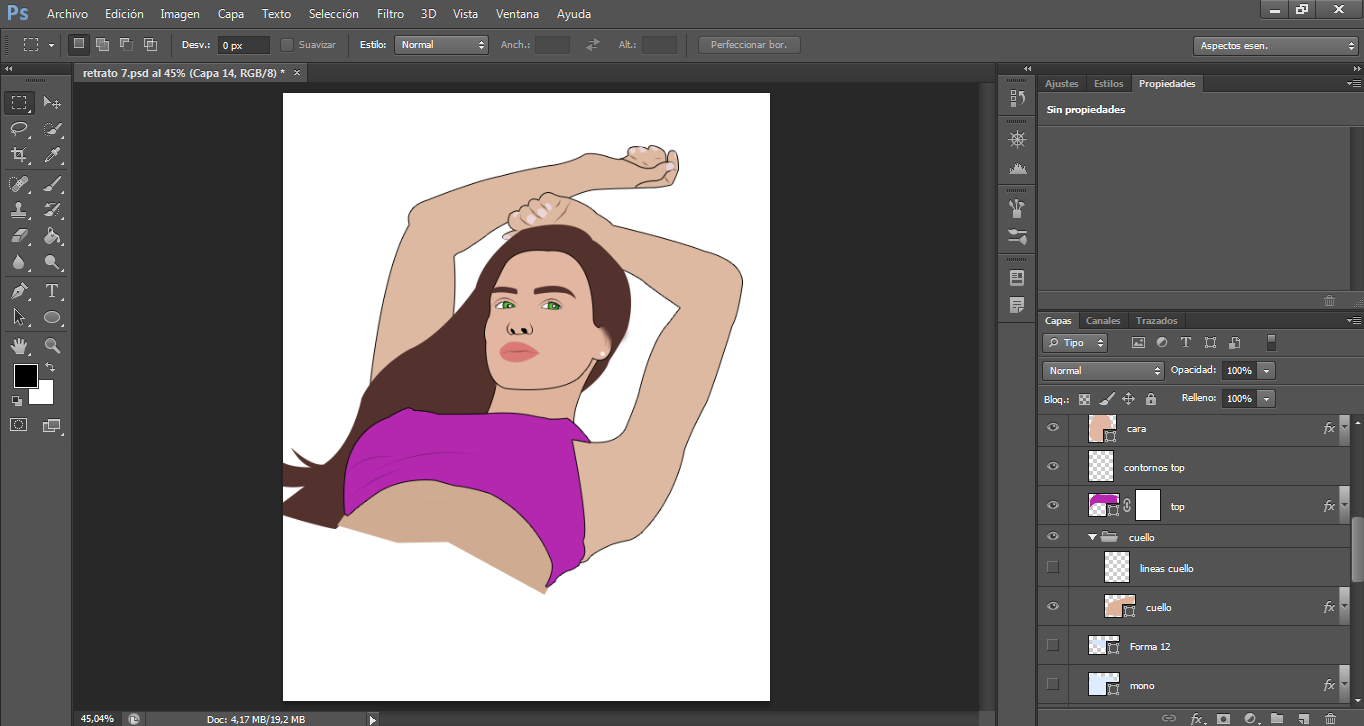Open the History panel icon
The height and width of the screenshot is (726, 1364).
pos(1017,98)
